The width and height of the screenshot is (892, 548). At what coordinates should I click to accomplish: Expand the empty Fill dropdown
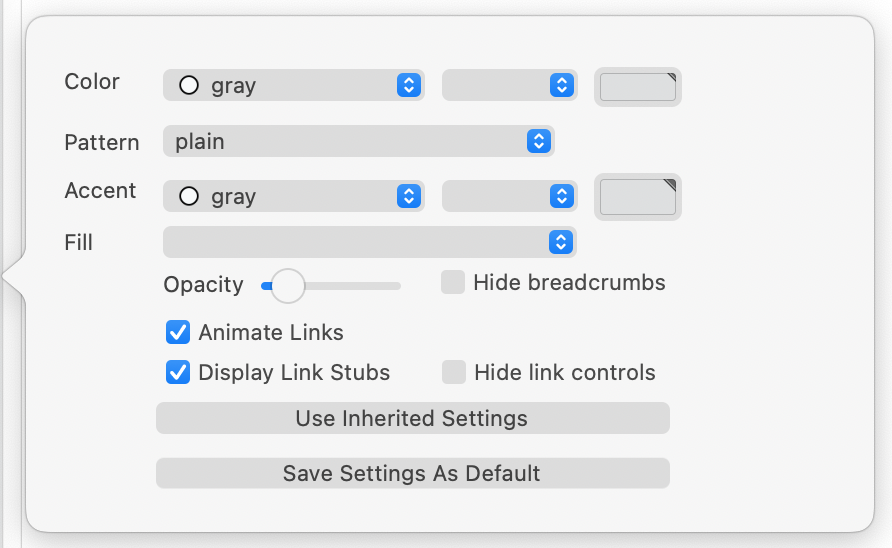pos(369,242)
